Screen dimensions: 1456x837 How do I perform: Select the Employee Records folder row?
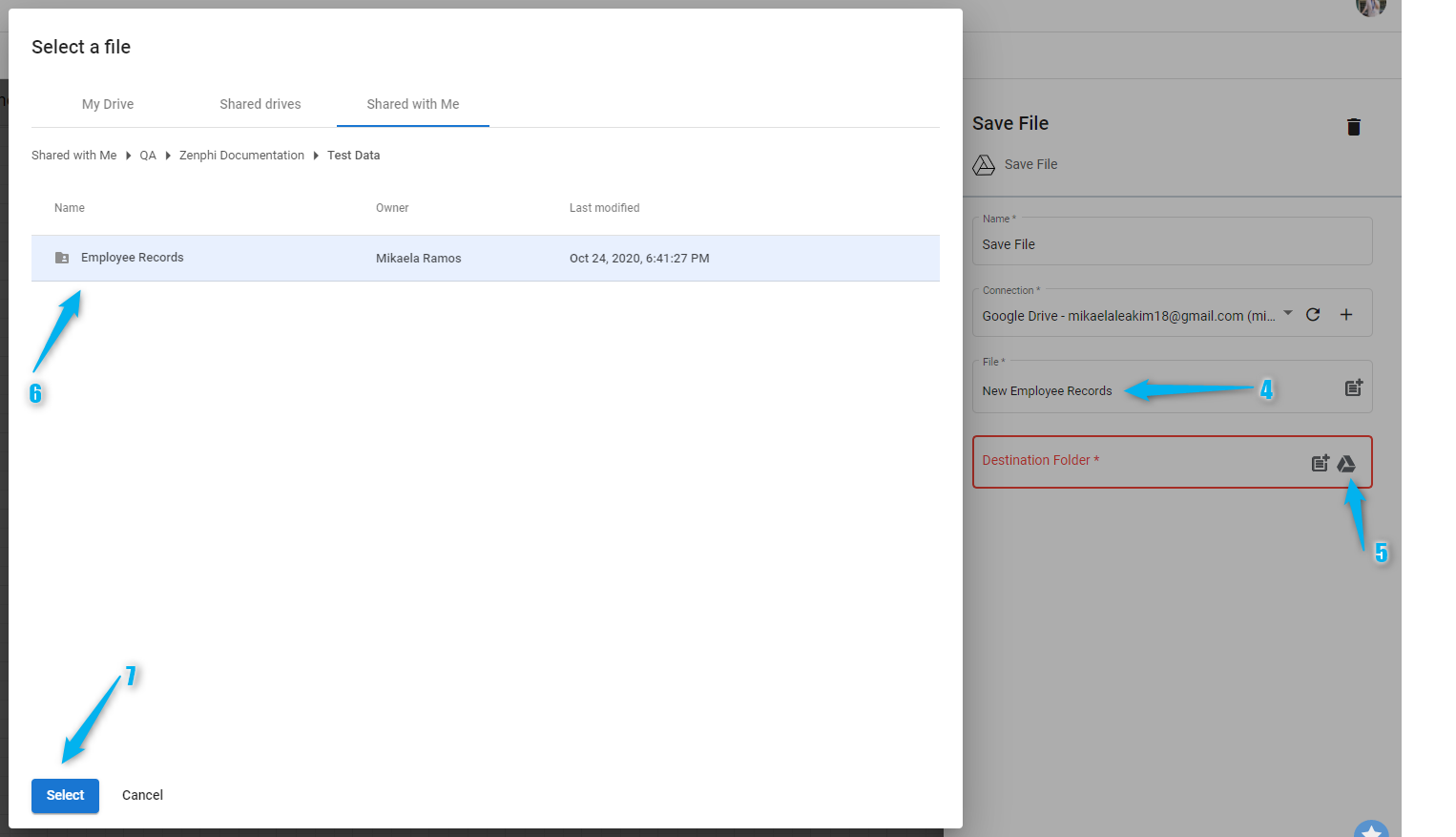point(486,258)
